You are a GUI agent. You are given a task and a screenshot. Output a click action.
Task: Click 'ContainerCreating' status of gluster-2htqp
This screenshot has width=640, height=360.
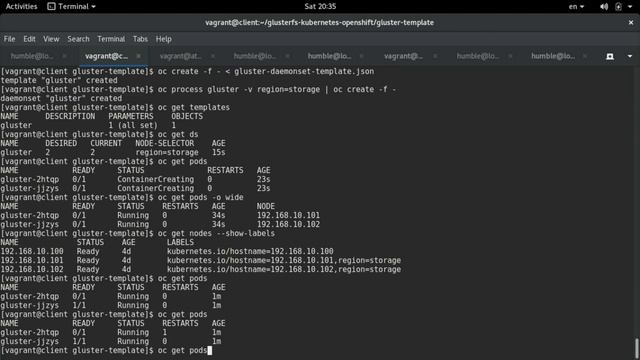pyautogui.click(x=156, y=179)
